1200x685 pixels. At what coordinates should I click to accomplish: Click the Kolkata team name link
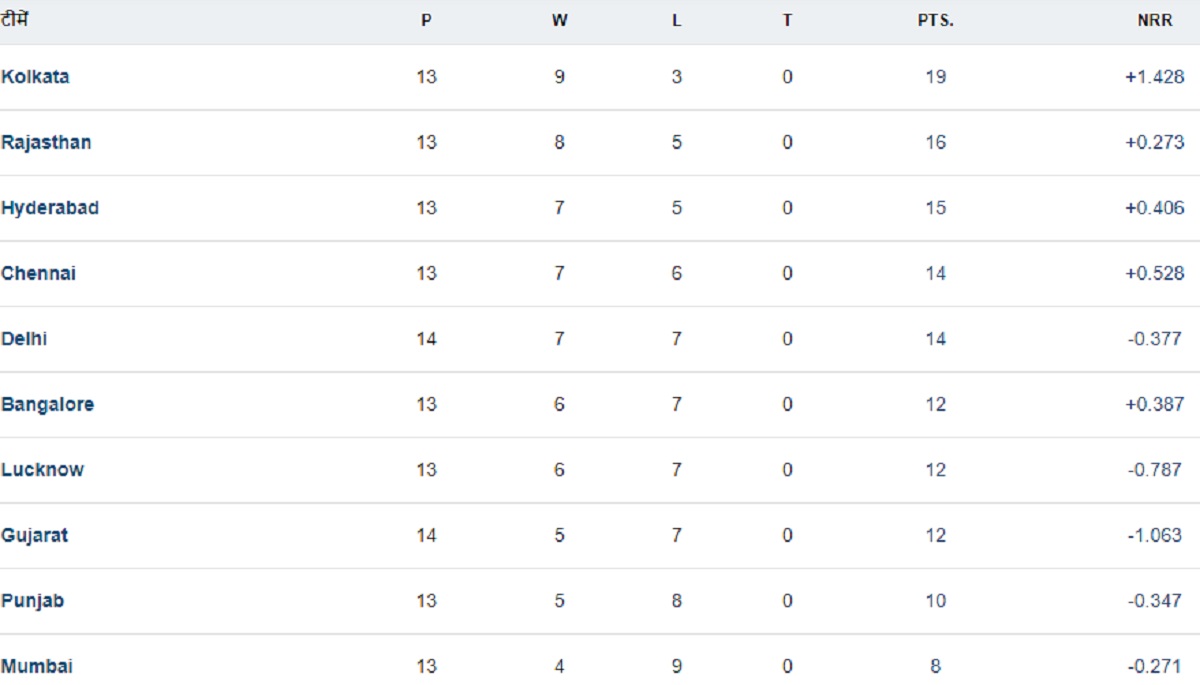36,77
